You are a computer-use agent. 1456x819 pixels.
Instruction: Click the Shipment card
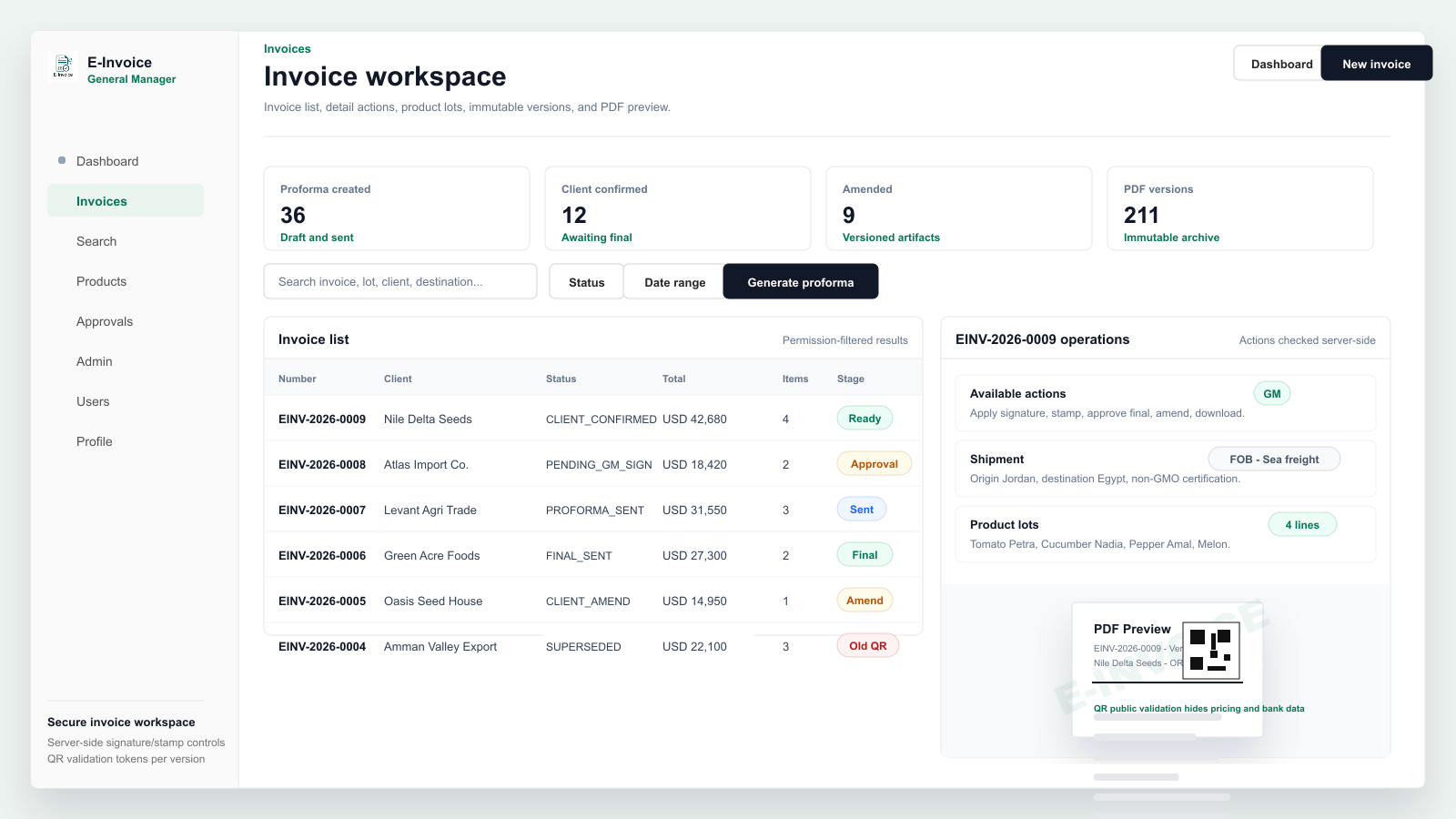point(1166,469)
